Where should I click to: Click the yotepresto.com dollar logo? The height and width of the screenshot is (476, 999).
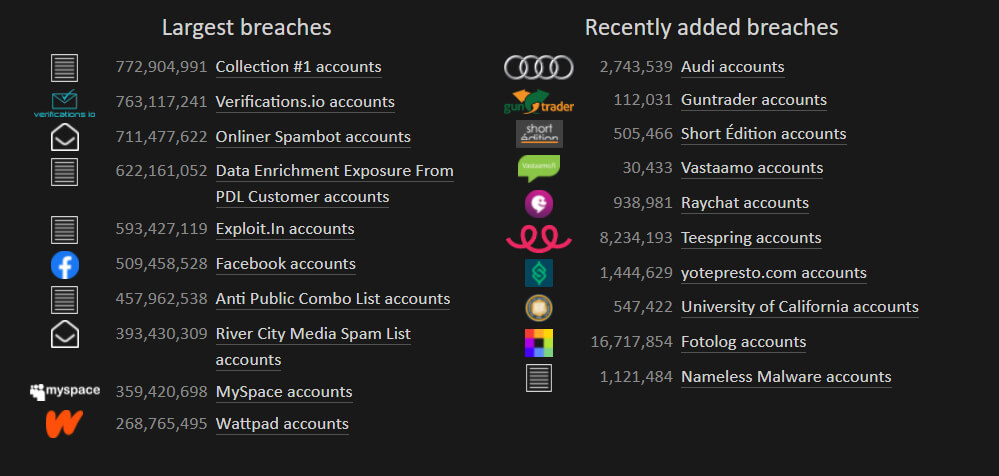click(539, 273)
